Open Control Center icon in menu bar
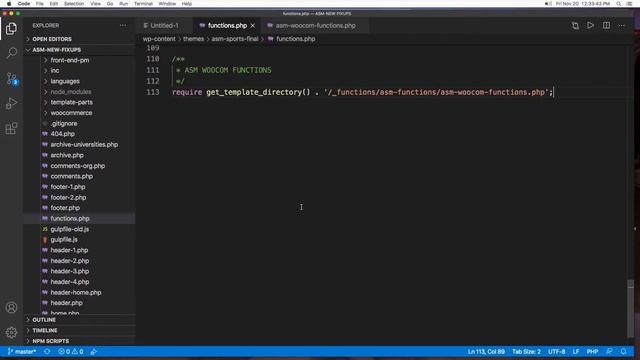 coord(629,4)
